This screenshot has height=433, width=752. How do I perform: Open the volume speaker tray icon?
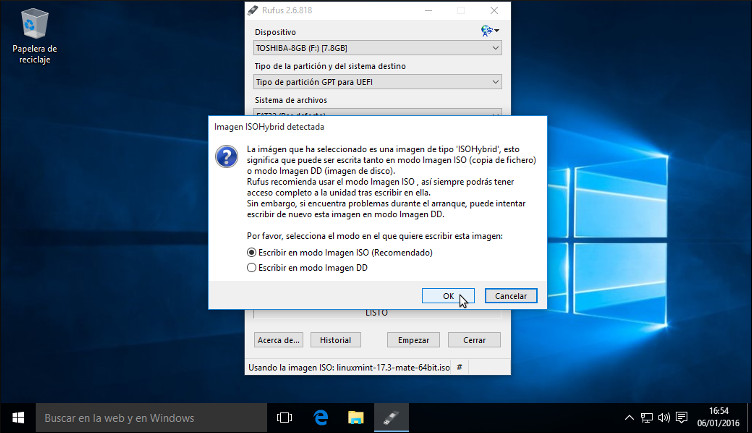[x=664, y=418]
